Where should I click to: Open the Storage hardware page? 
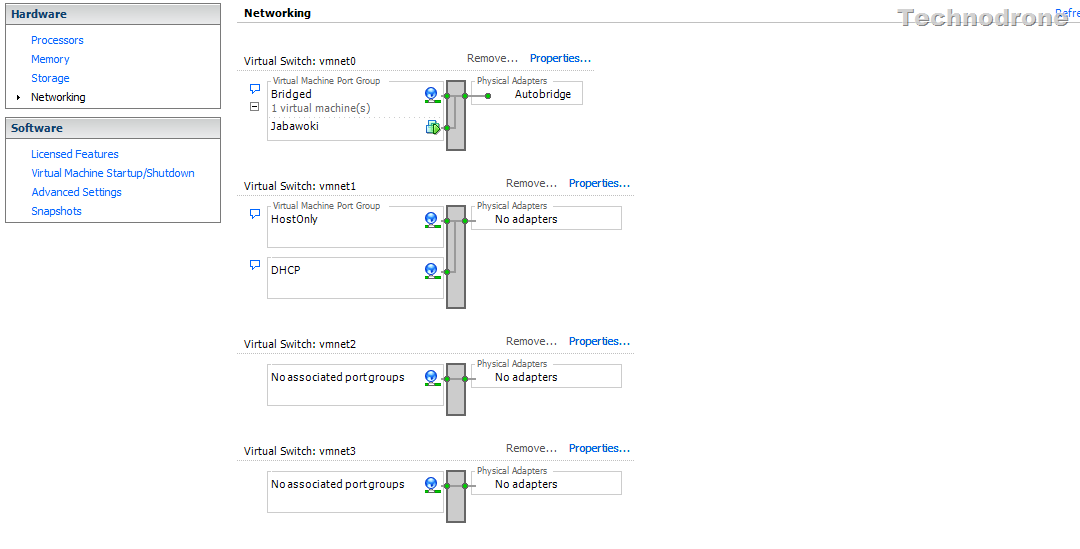pos(50,78)
